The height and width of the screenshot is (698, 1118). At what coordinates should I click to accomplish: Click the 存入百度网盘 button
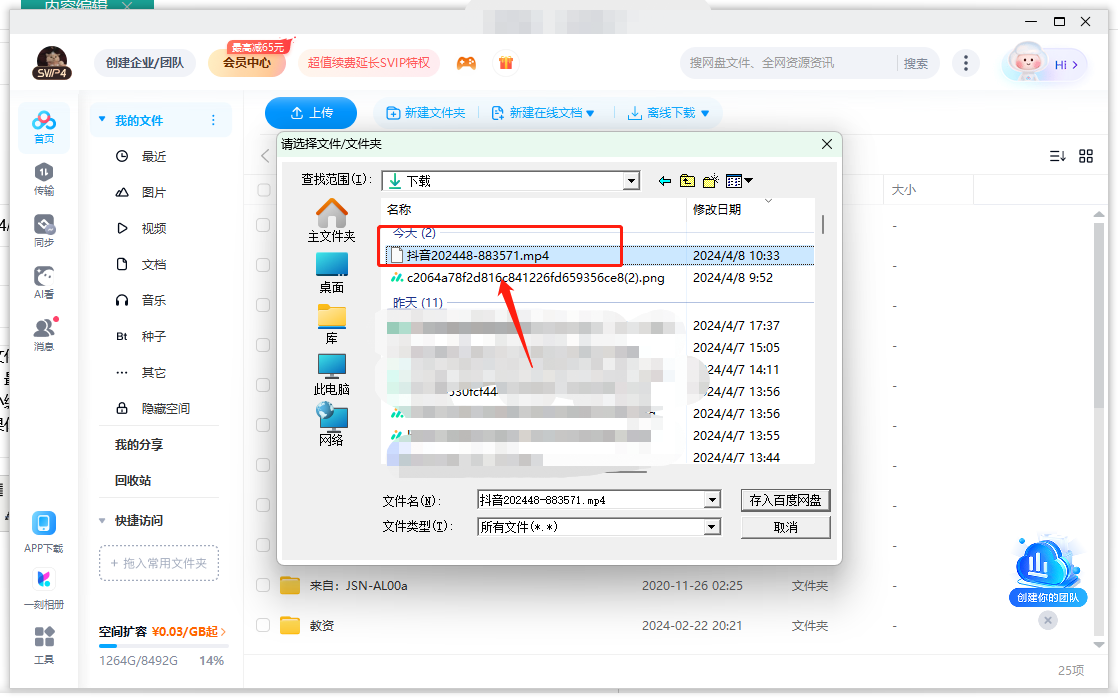click(786, 500)
